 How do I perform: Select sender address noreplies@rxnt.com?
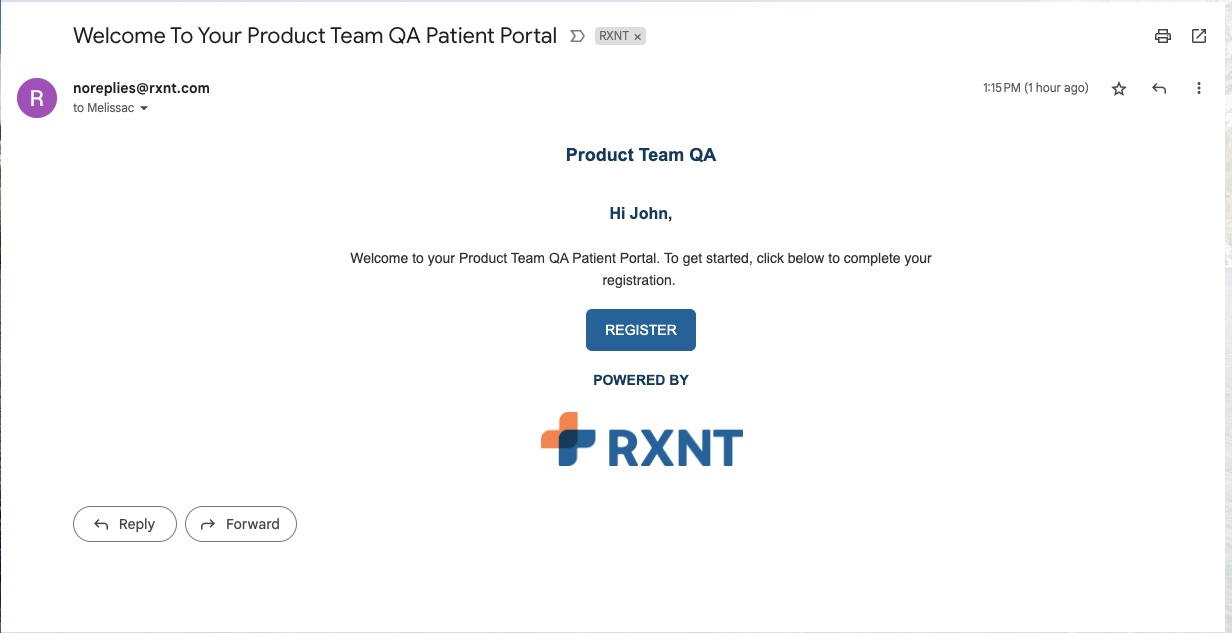coord(141,88)
